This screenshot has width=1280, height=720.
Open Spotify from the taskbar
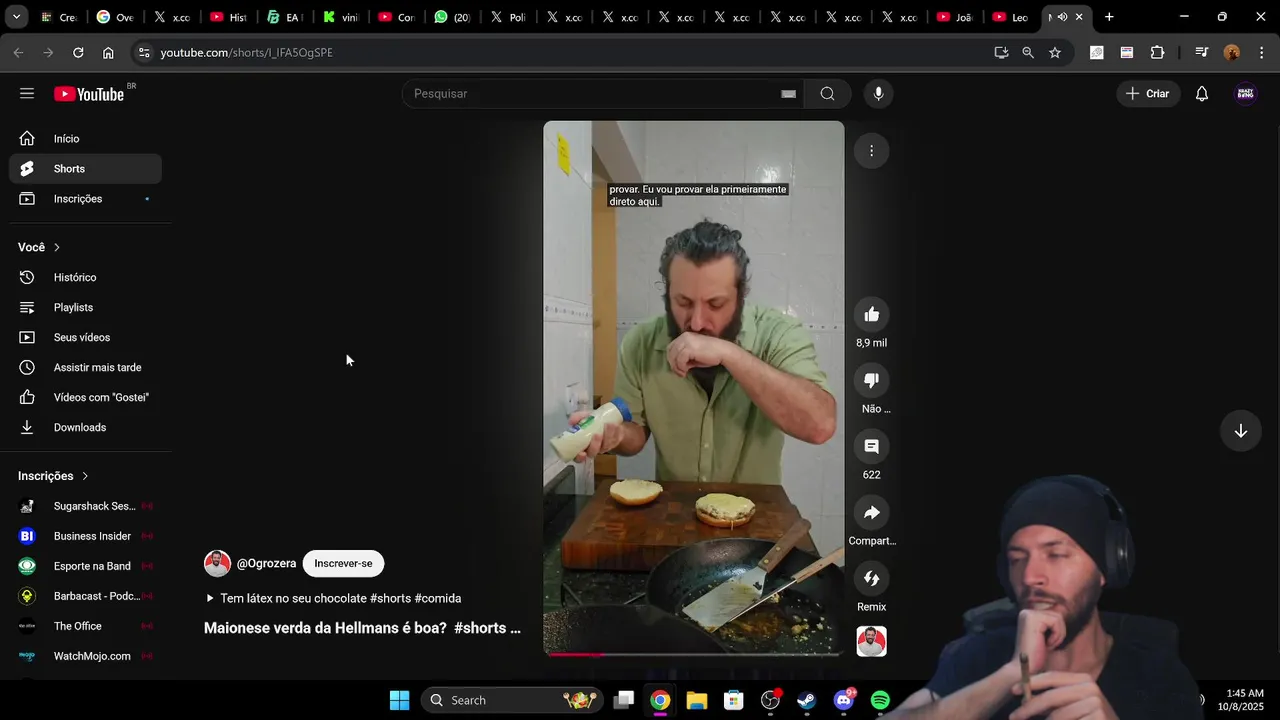880,700
